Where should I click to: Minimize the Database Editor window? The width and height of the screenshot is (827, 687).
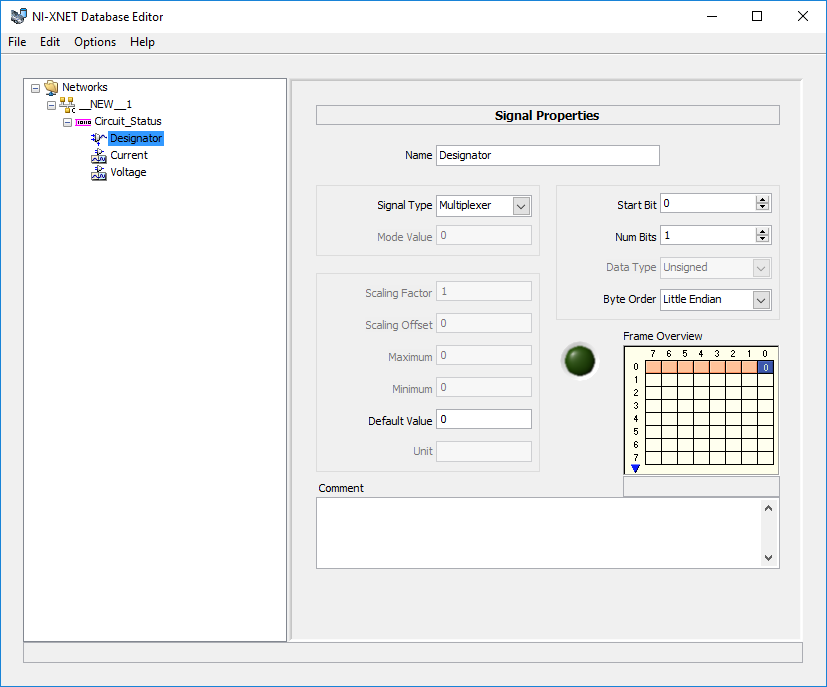tap(712, 16)
